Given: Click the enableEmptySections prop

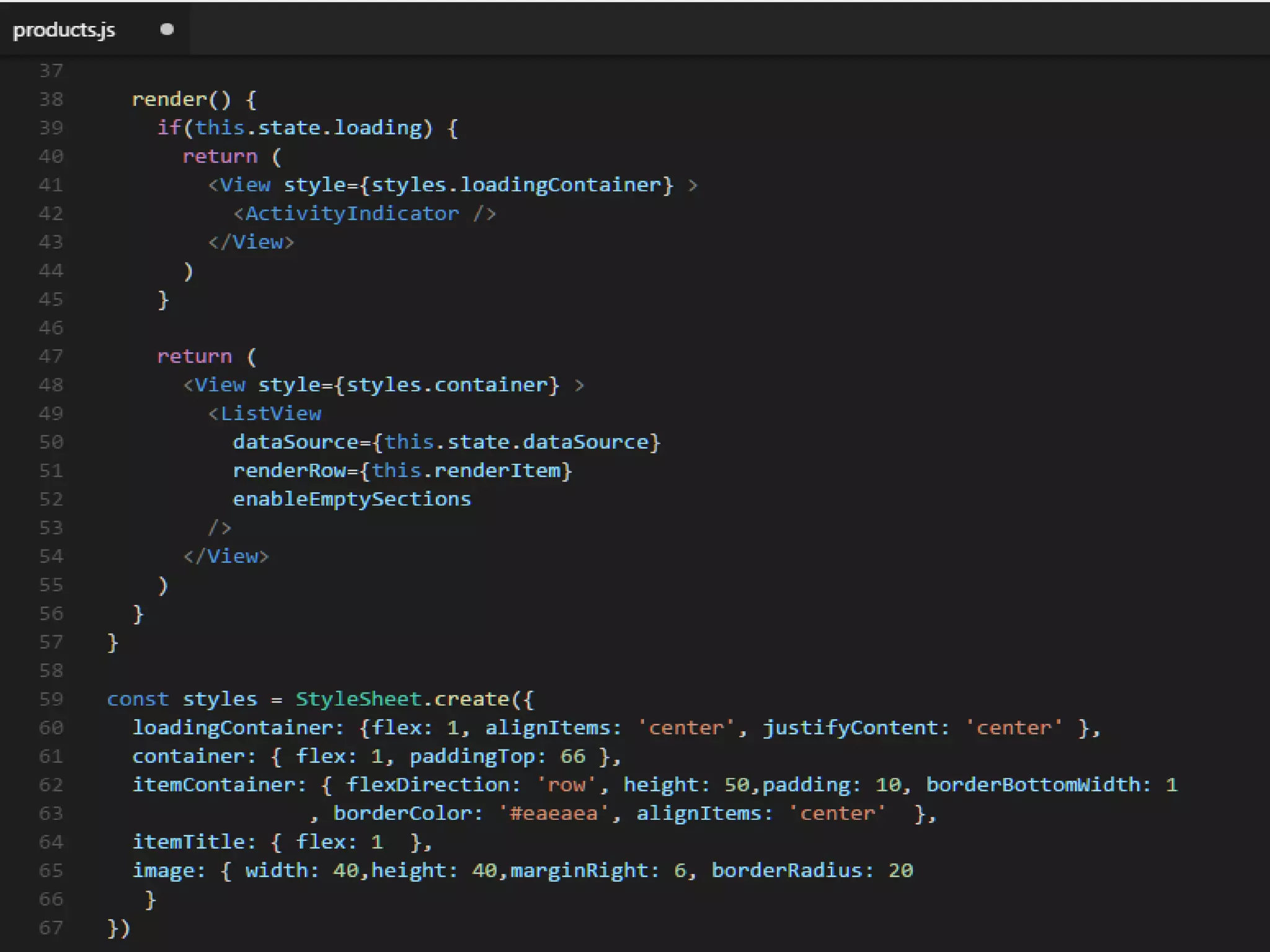Looking at the screenshot, I should click(352, 500).
